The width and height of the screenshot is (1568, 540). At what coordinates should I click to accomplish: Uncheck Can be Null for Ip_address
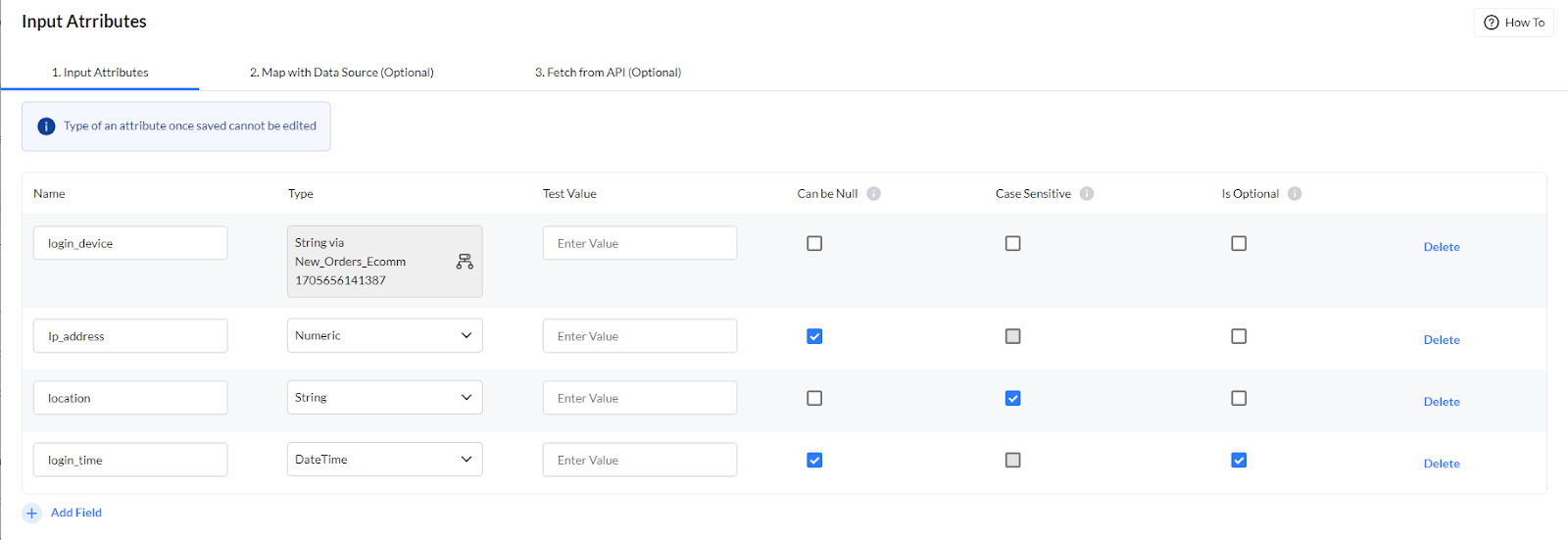pos(814,336)
